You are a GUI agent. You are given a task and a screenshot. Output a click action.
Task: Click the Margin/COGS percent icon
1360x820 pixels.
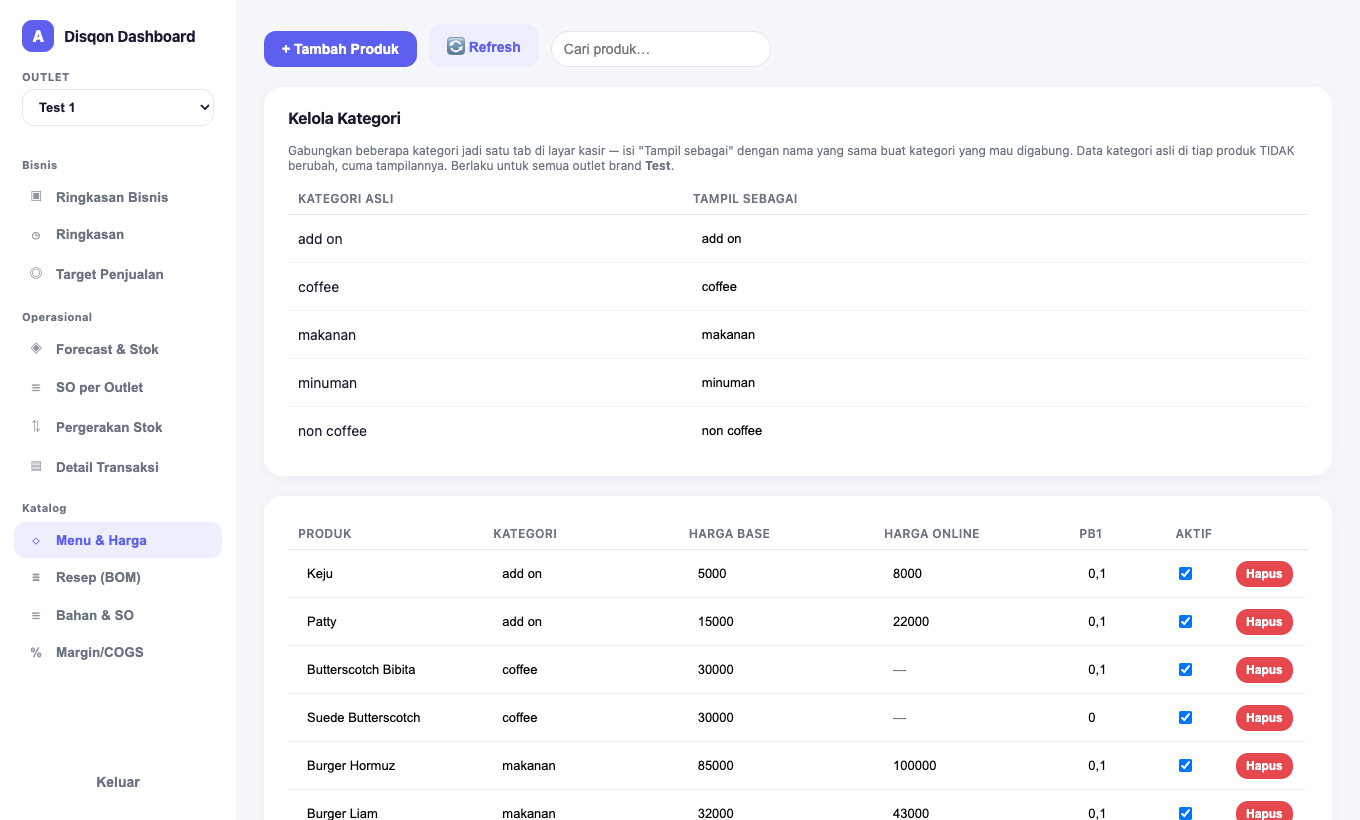[36, 653]
